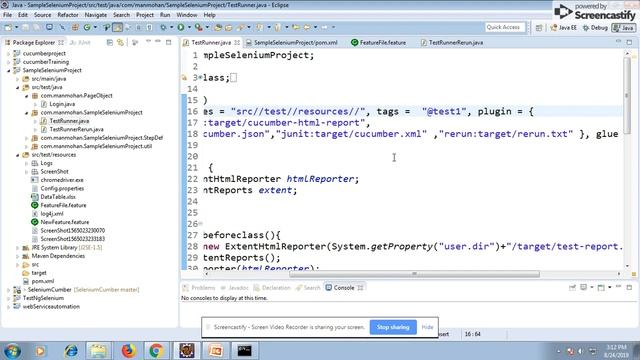Select NewFeature.feature in Package Explorer
The width and height of the screenshot is (640, 360).
point(64,222)
